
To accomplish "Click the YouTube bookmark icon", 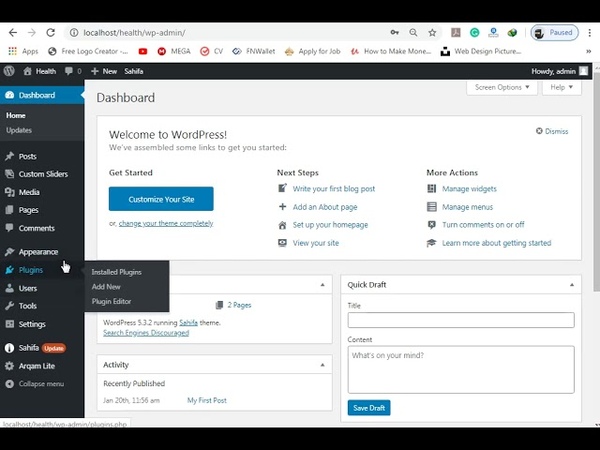I will click(143, 51).
